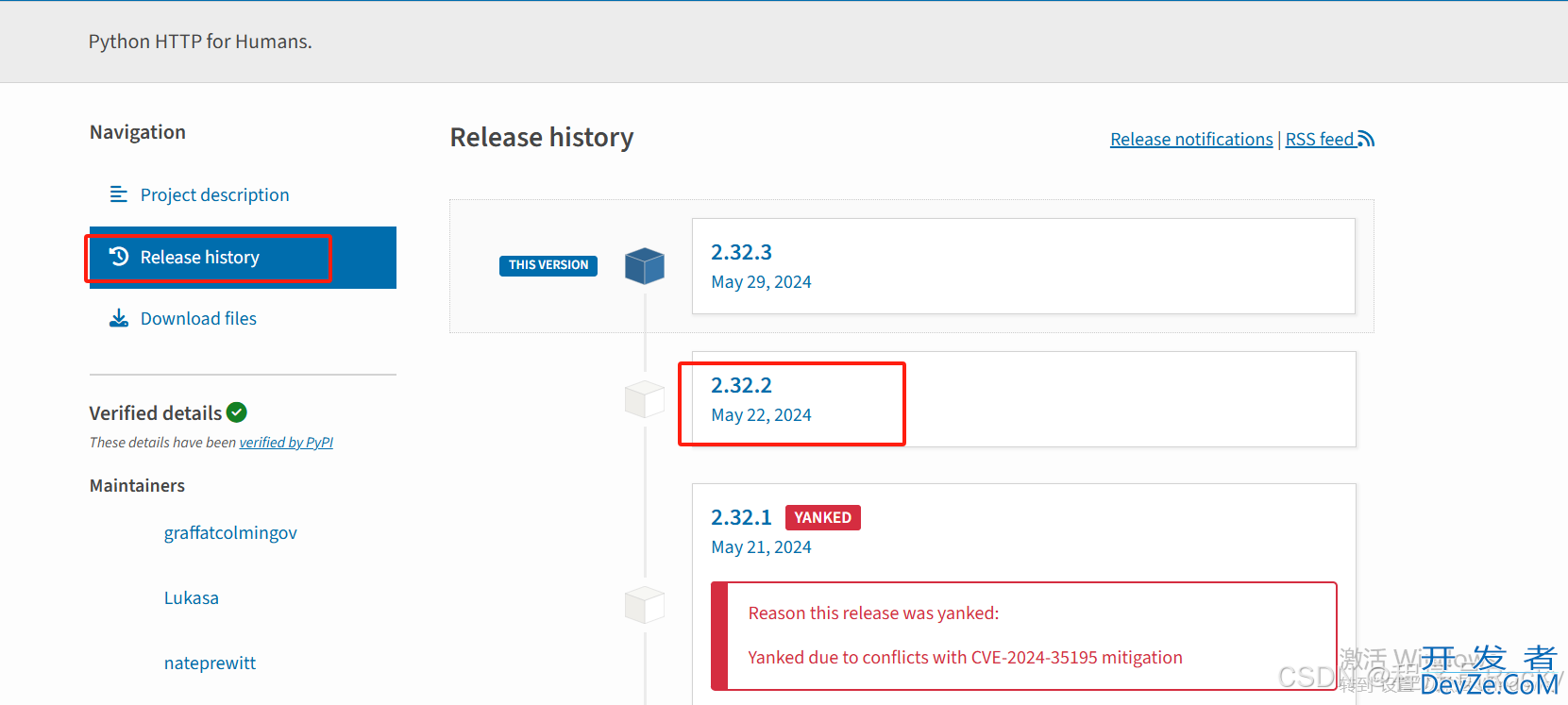Click the Maintainers heading
The image size is (1568, 705).
137,486
